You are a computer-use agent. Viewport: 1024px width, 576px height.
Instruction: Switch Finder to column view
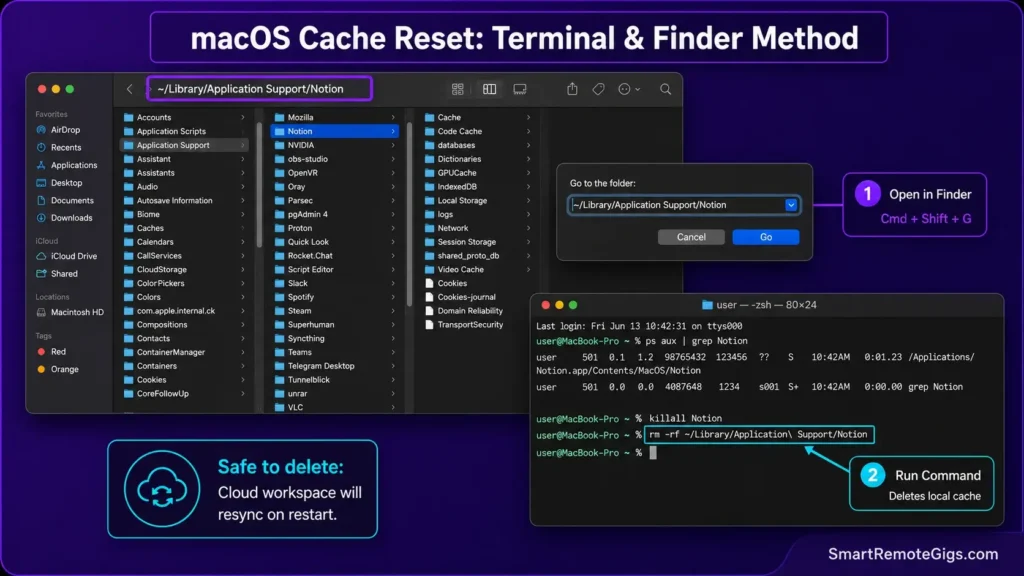coord(489,89)
